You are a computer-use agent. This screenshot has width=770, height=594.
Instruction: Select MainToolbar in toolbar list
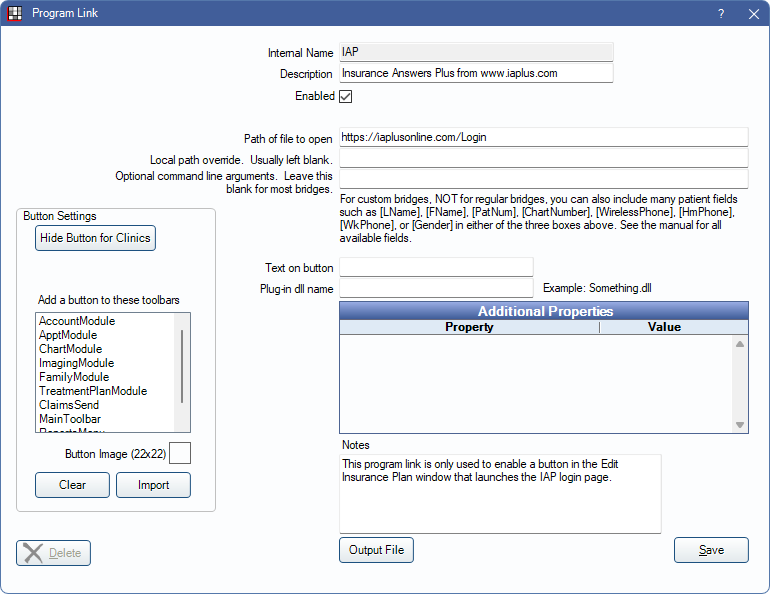(70, 419)
